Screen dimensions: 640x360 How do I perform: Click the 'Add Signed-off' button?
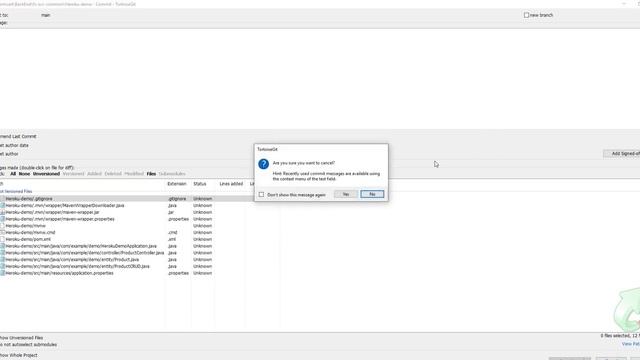622,153
